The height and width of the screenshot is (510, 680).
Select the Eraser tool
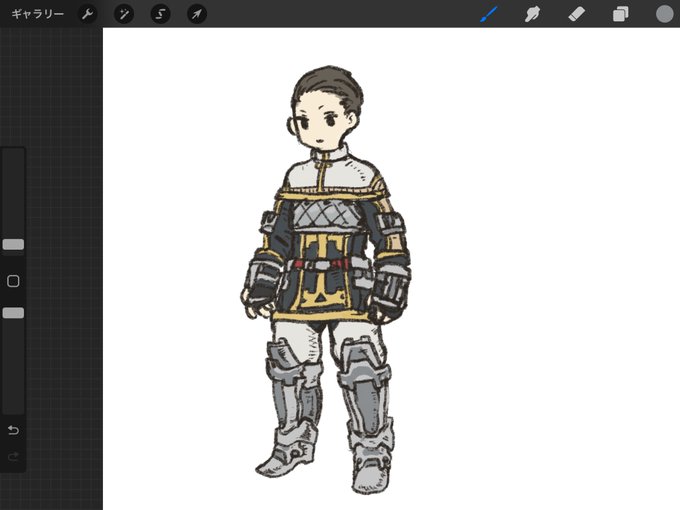tap(576, 14)
